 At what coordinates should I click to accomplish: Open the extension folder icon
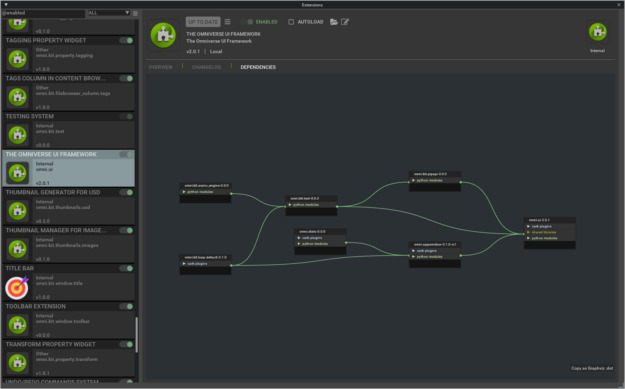click(x=334, y=22)
